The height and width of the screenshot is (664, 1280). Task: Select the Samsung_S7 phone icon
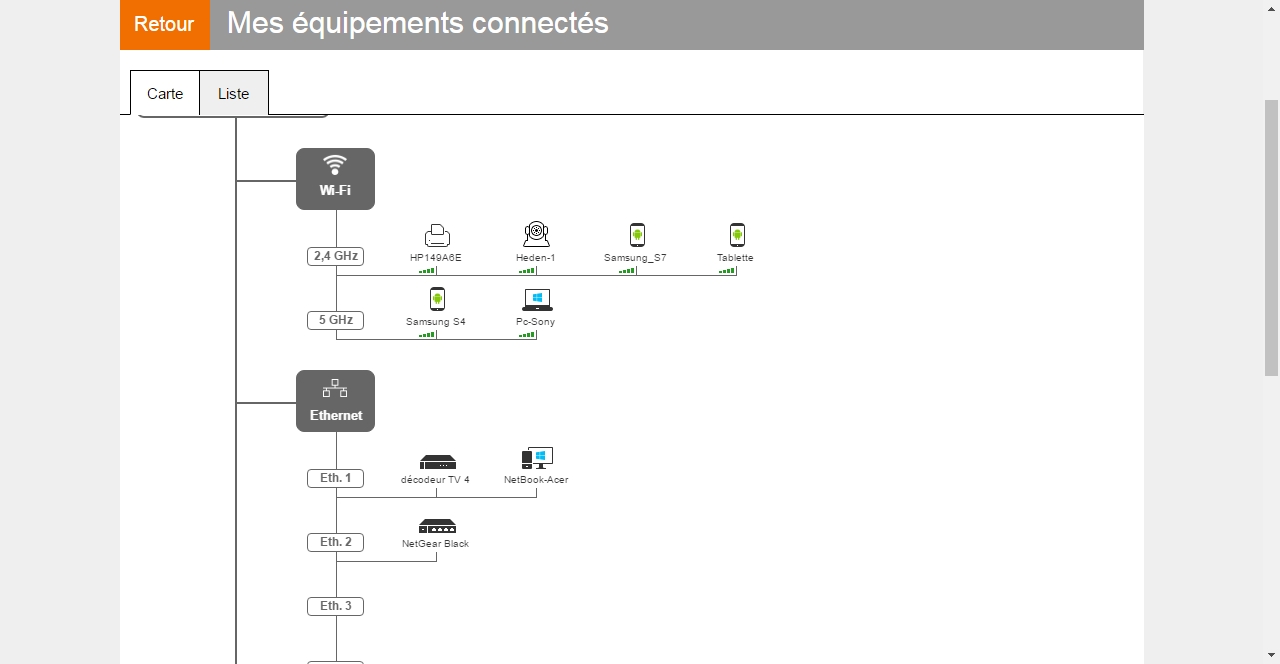[636, 235]
